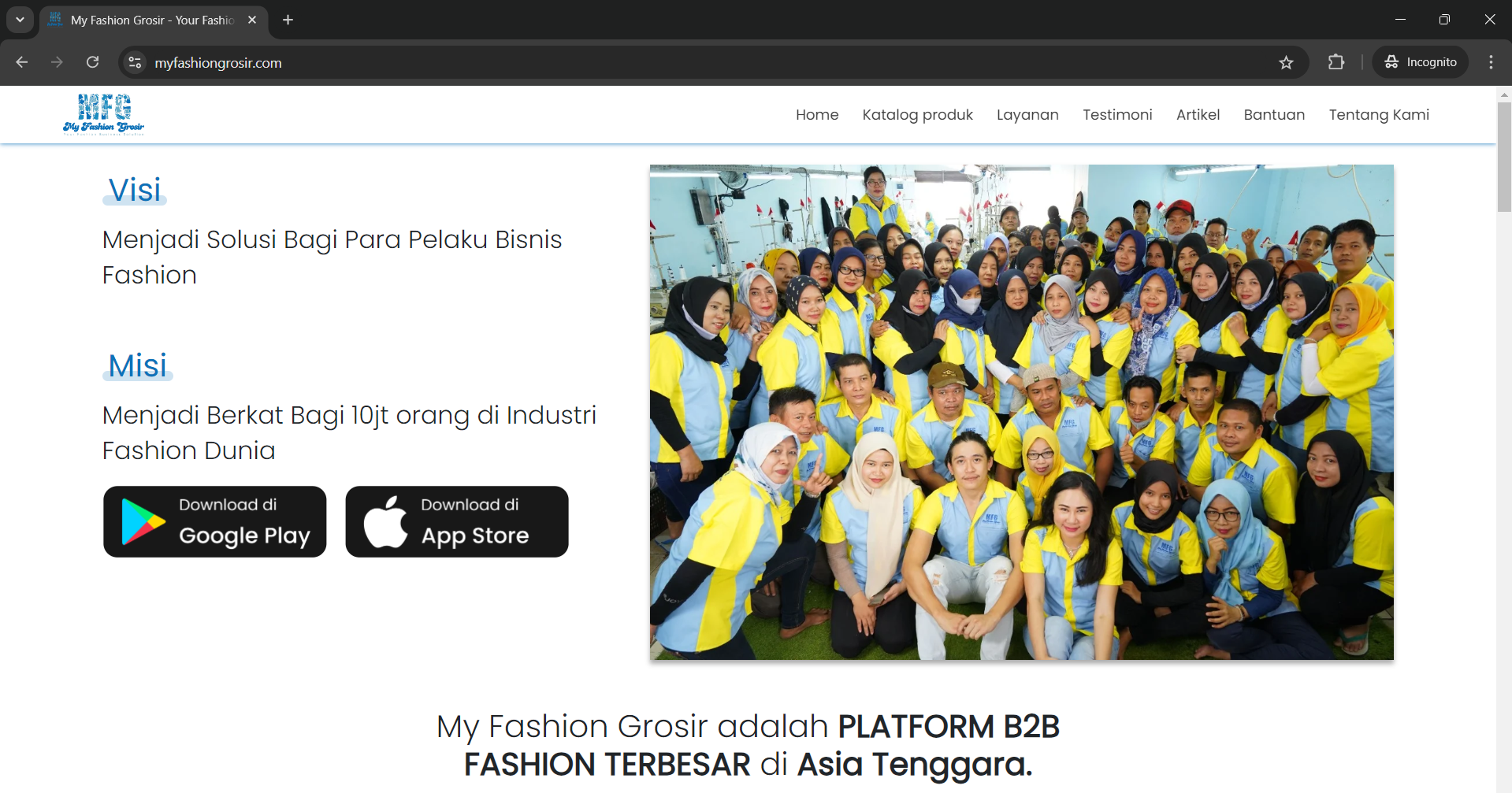The height and width of the screenshot is (793, 1512).
Task: Open the Bantuan menu link
Action: click(x=1274, y=115)
